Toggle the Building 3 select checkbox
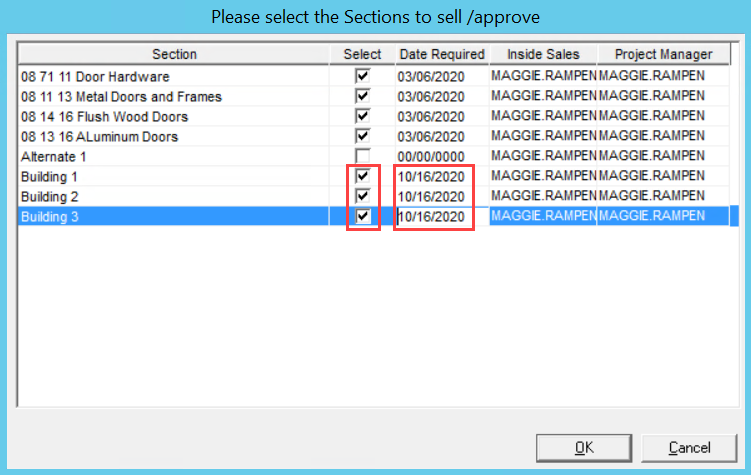Screen dimensions: 751x475 pyautogui.click(x=363, y=216)
